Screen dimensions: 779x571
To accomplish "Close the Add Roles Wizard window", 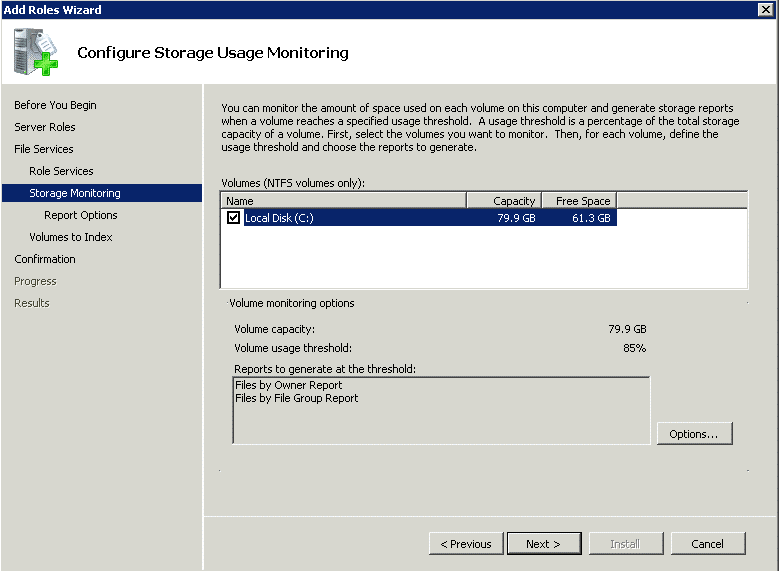I will (x=766, y=9).
